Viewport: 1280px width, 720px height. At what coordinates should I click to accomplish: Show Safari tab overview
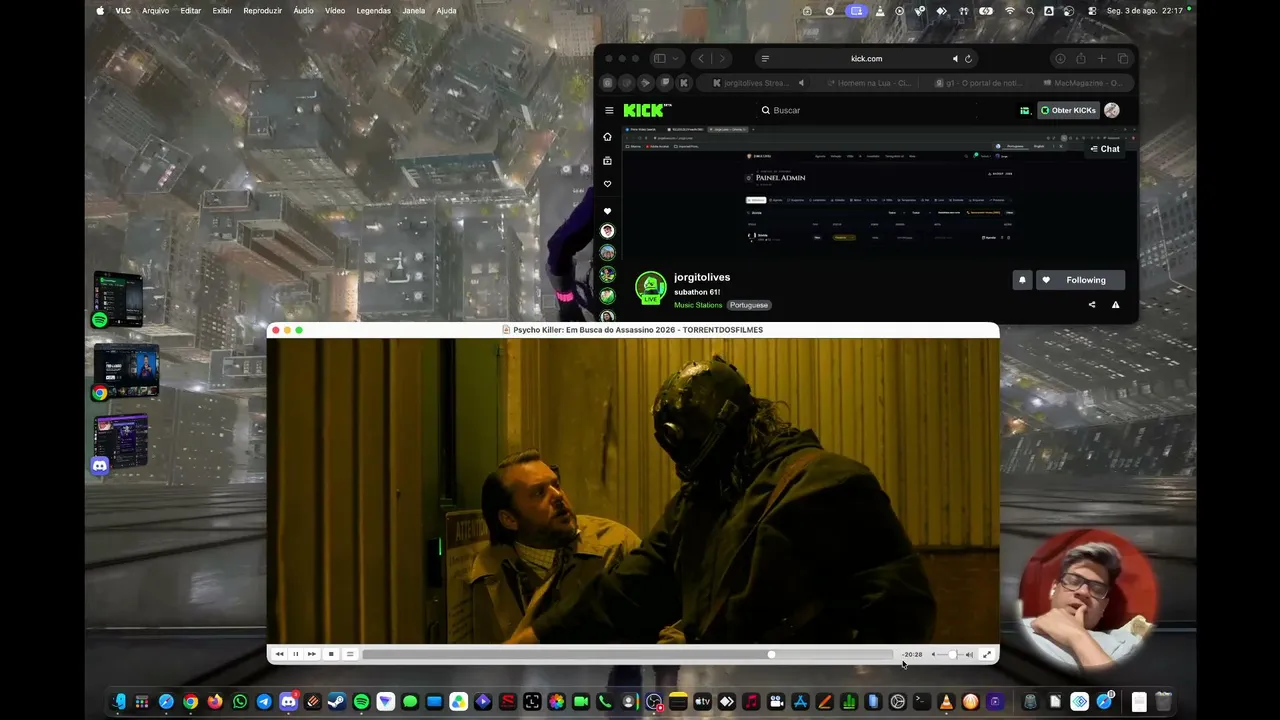(x=1123, y=59)
